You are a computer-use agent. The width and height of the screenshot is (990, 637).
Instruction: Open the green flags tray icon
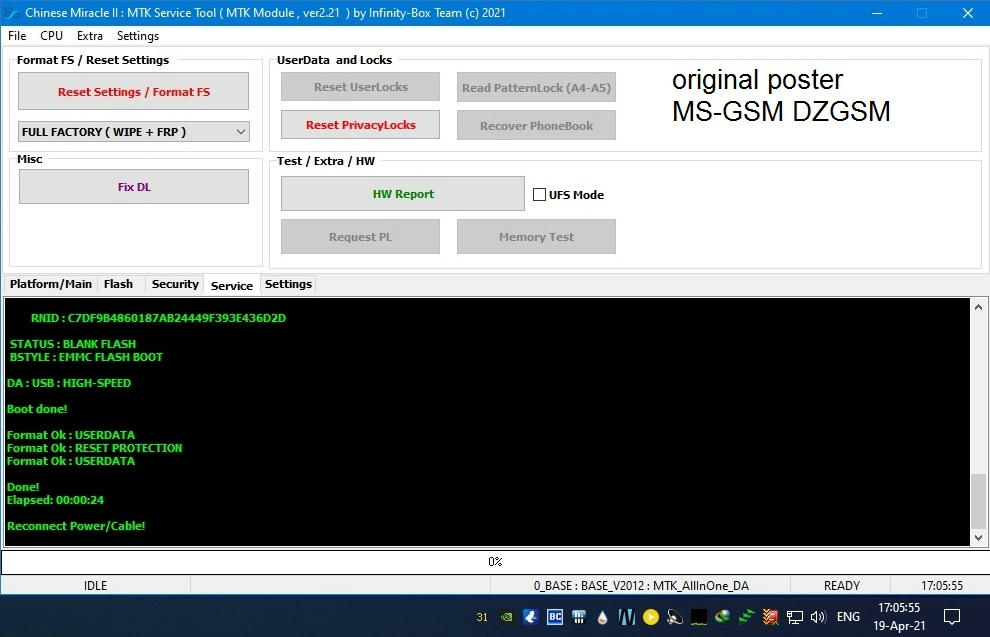[x=746, y=617]
